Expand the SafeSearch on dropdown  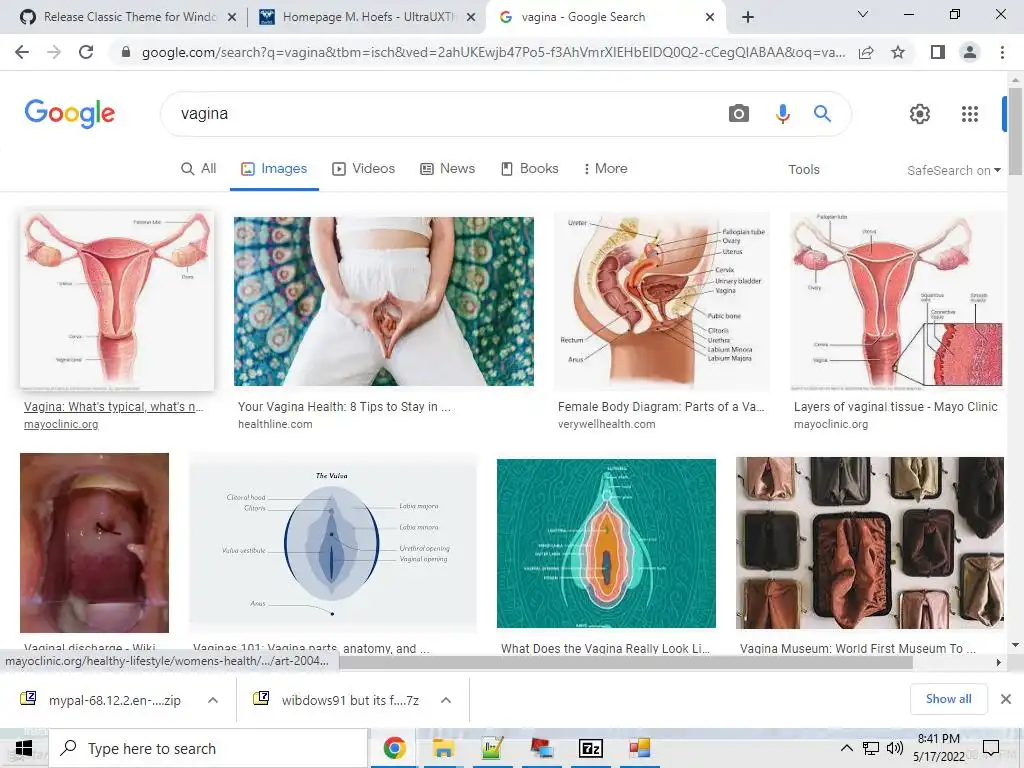point(953,170)
